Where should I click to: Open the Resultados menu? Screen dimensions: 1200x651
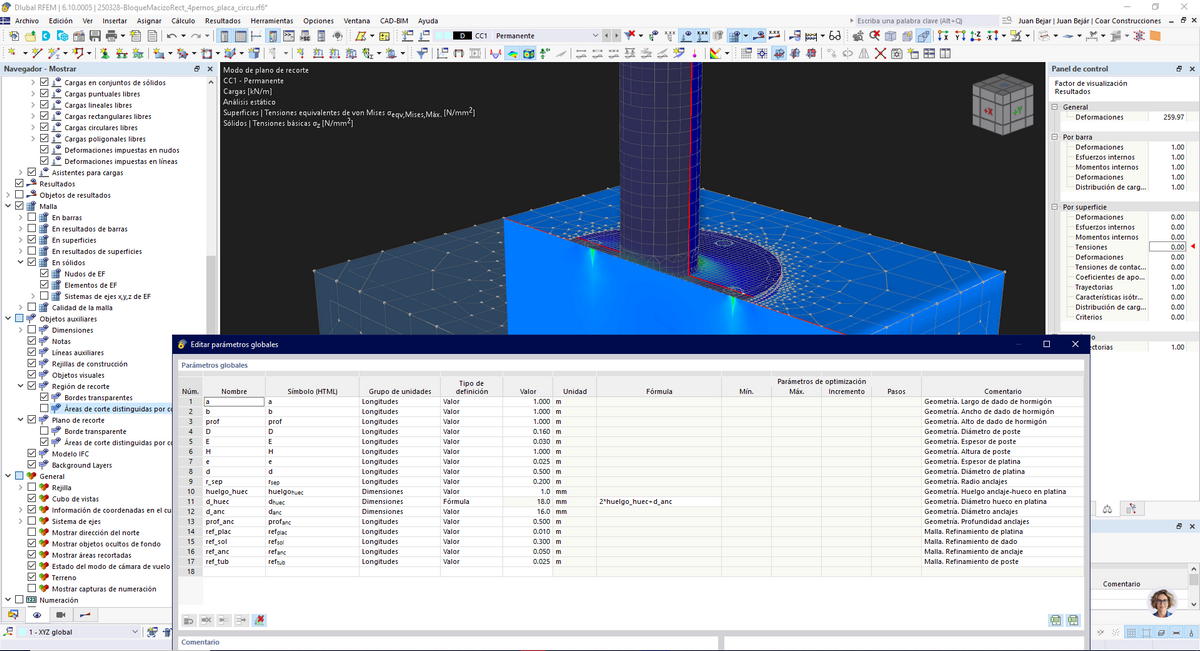click(x=222, y=20)
